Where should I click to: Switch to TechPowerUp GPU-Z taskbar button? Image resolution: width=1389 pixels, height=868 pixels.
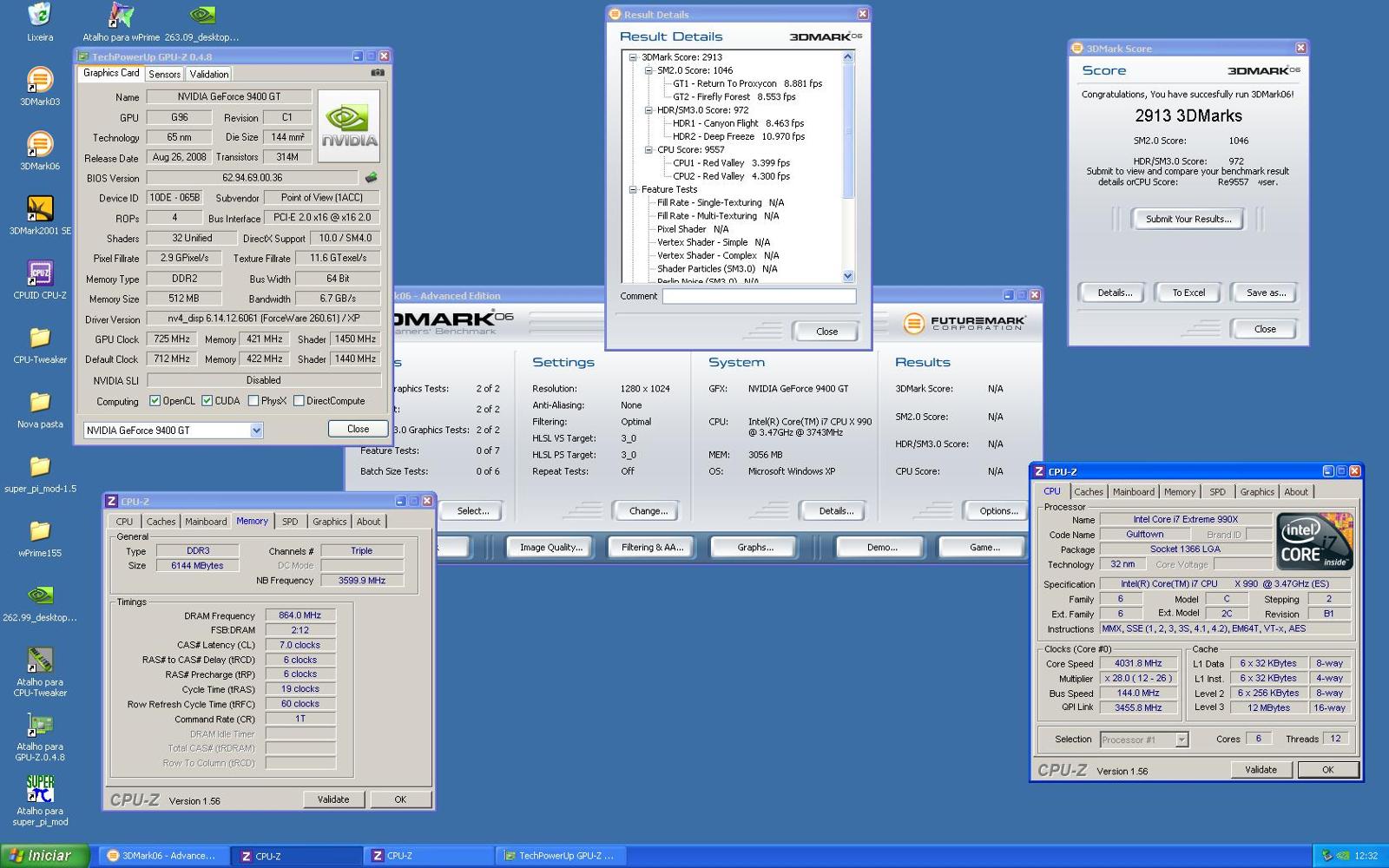click(559, 856)
